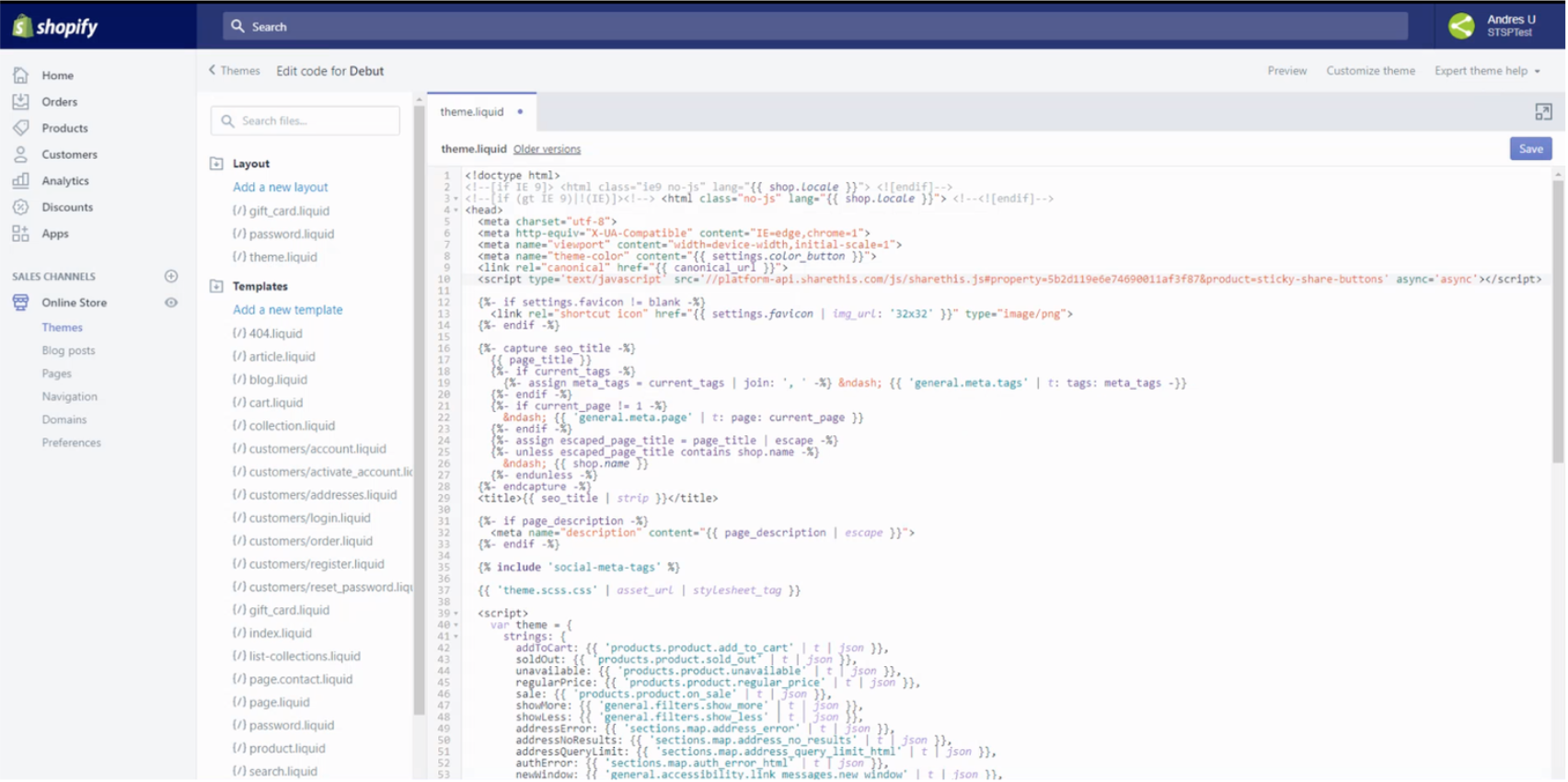Open Pages submenu item

(x=56, y=374)
